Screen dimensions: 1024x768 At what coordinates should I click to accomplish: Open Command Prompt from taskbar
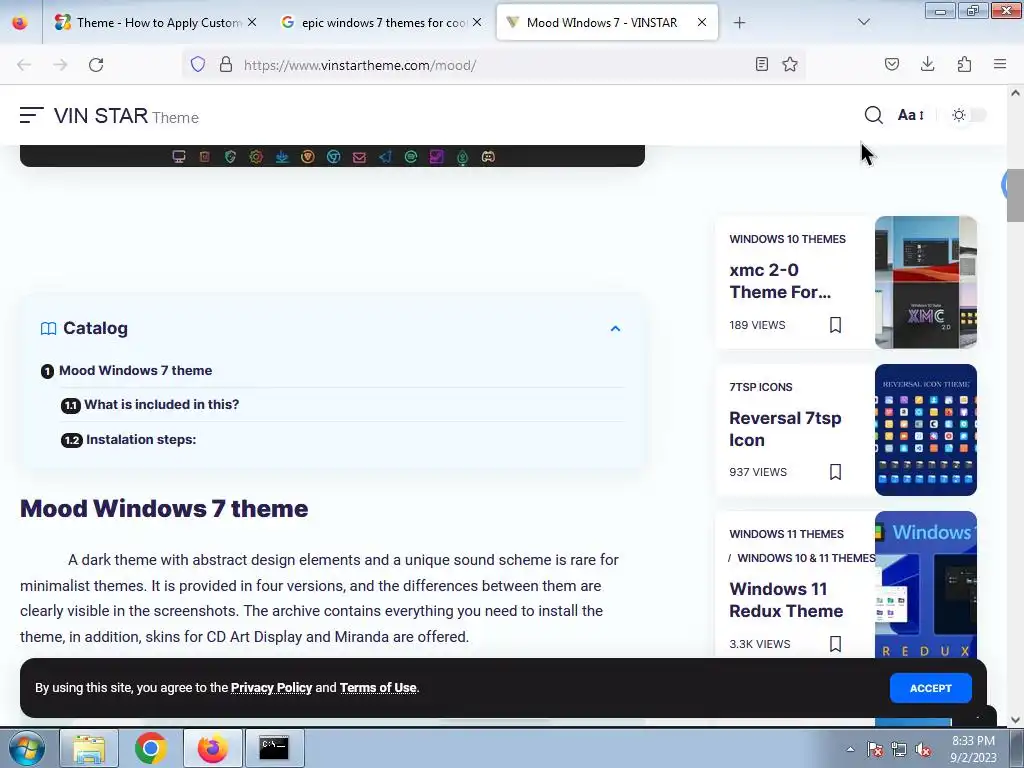274,748
